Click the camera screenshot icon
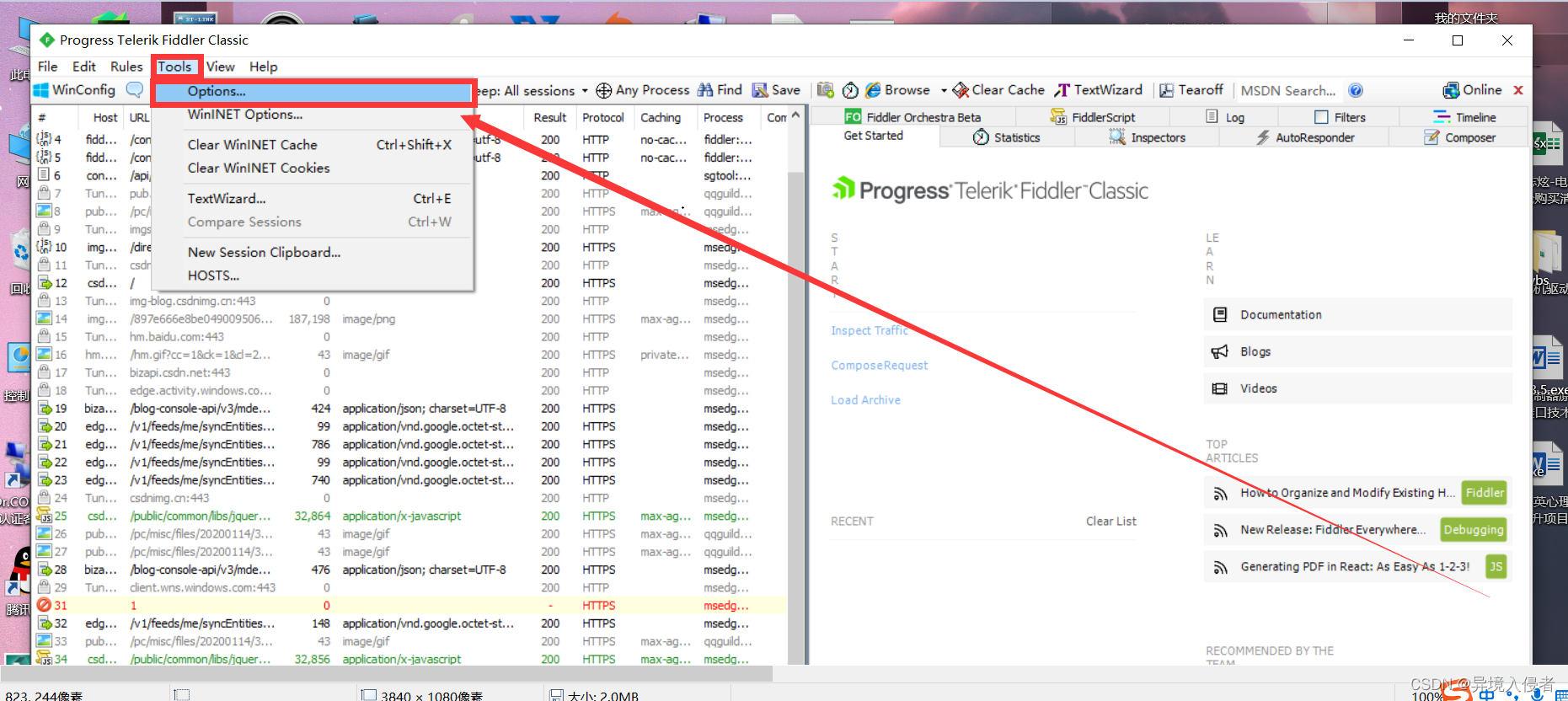 pos(826,90)
